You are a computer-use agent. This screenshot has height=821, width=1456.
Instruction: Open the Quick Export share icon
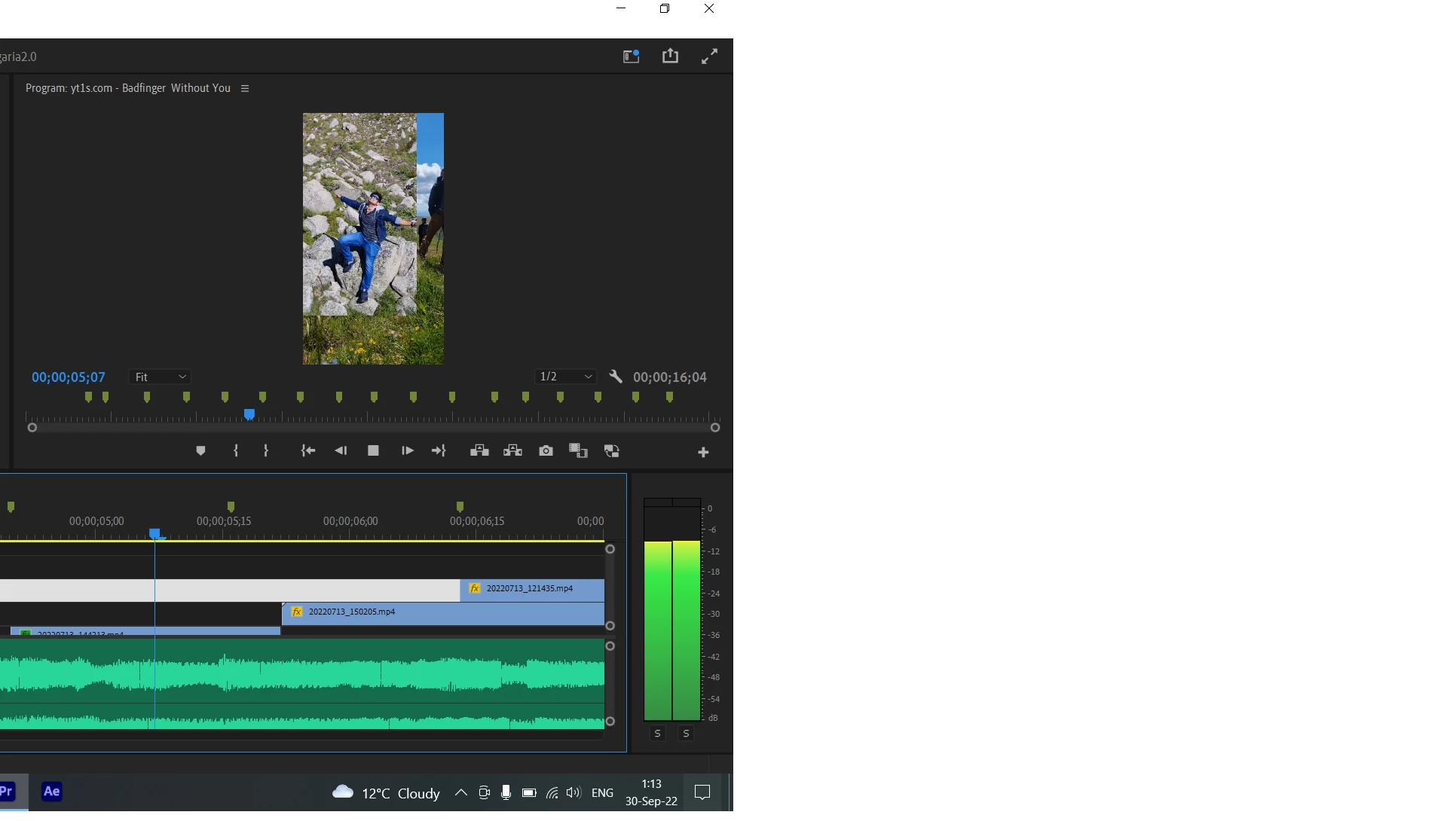[670, 56]
